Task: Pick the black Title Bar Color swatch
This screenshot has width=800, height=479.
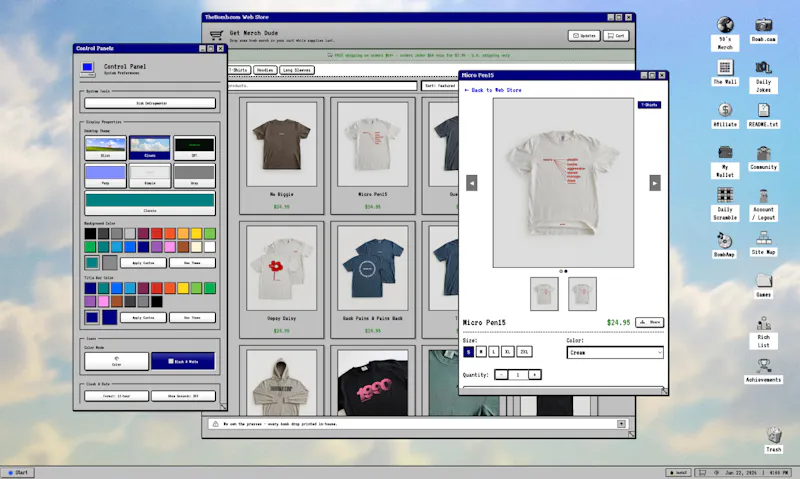Action: click(157, 301)
